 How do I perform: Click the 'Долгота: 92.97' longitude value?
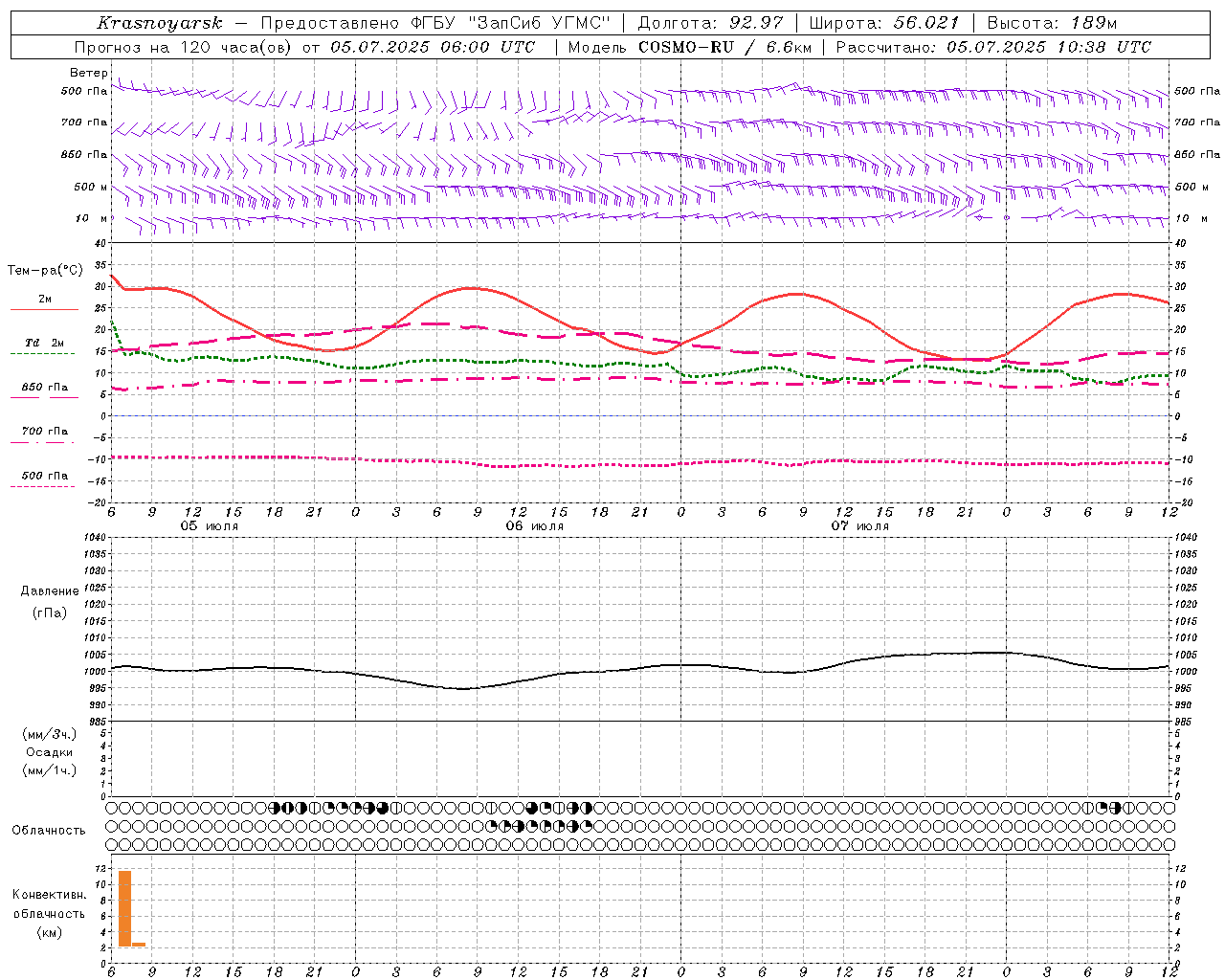(710, 23)
